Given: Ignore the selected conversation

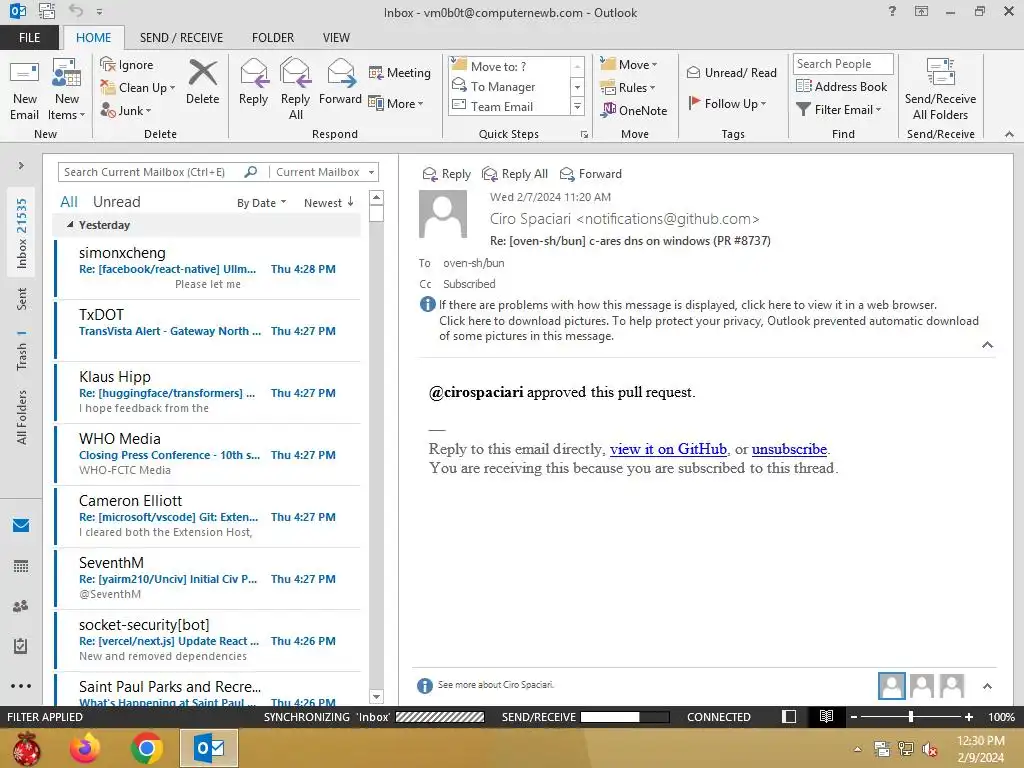Looking at the screenshot, I should click(127, 65).
